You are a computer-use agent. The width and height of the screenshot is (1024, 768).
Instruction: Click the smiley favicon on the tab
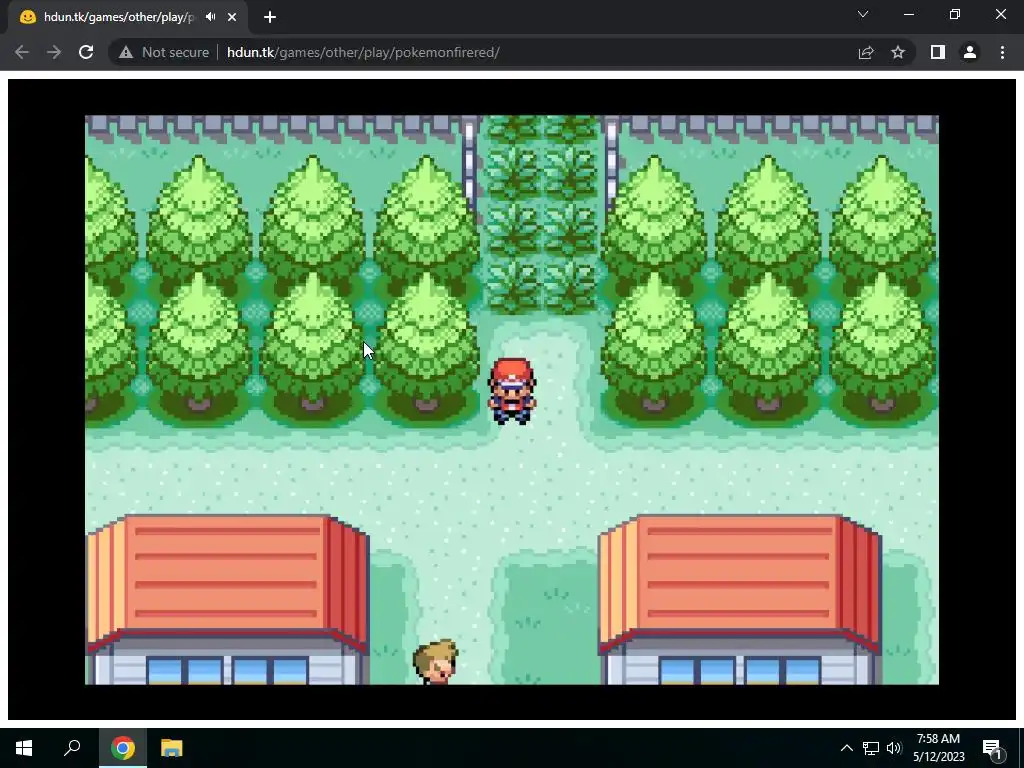pos(27,17)
